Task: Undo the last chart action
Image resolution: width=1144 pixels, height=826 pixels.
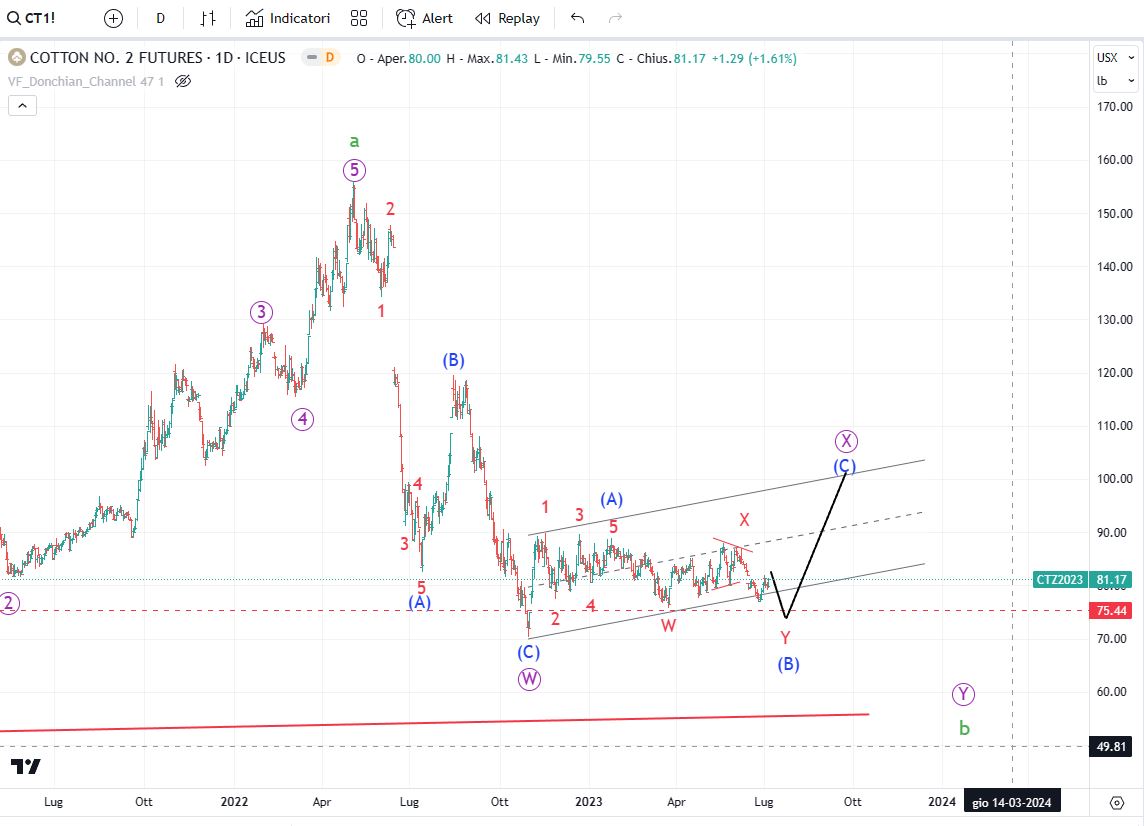Action: pyautogui.click(x=577, y=18)
